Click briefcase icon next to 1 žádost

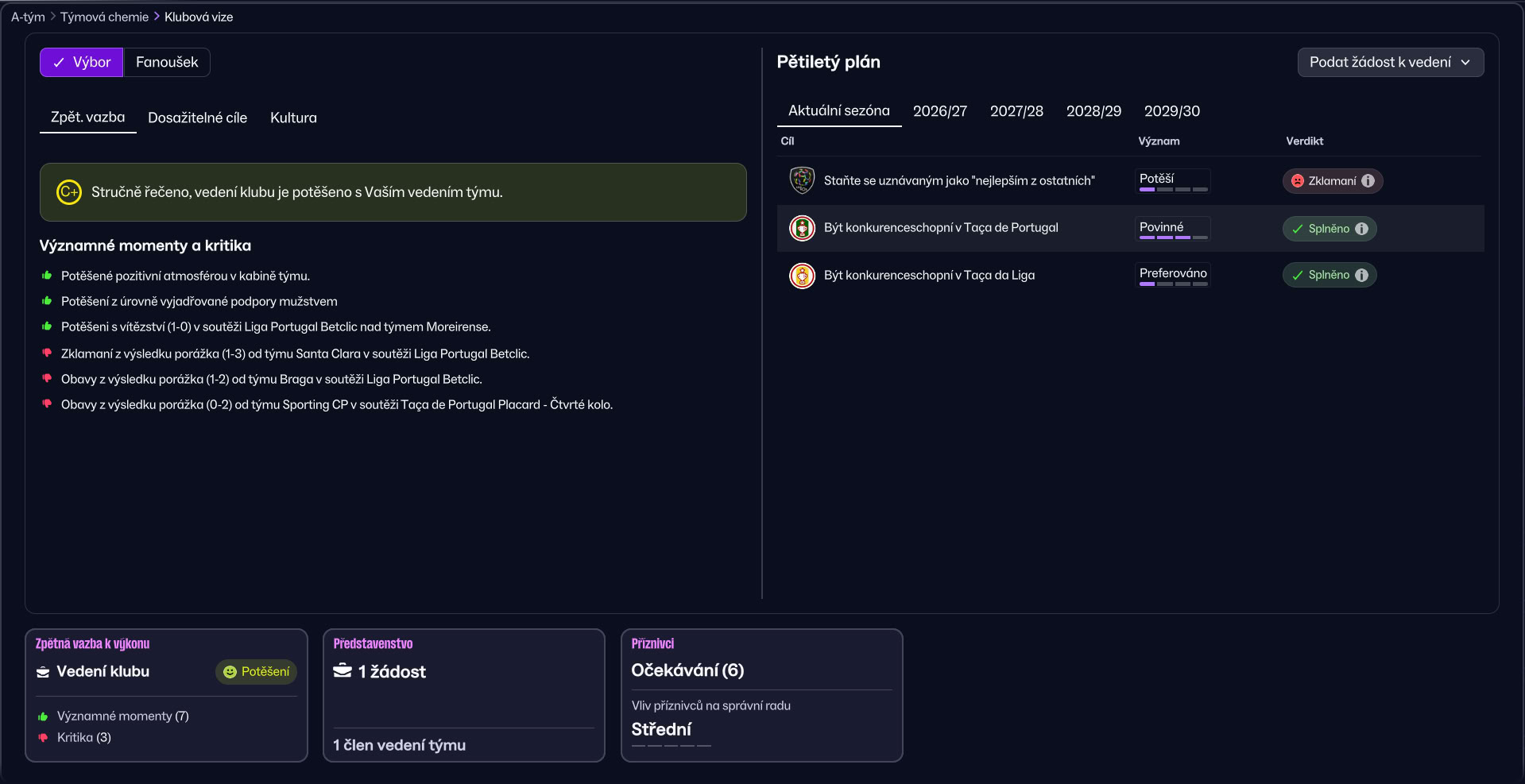[343, 670]
